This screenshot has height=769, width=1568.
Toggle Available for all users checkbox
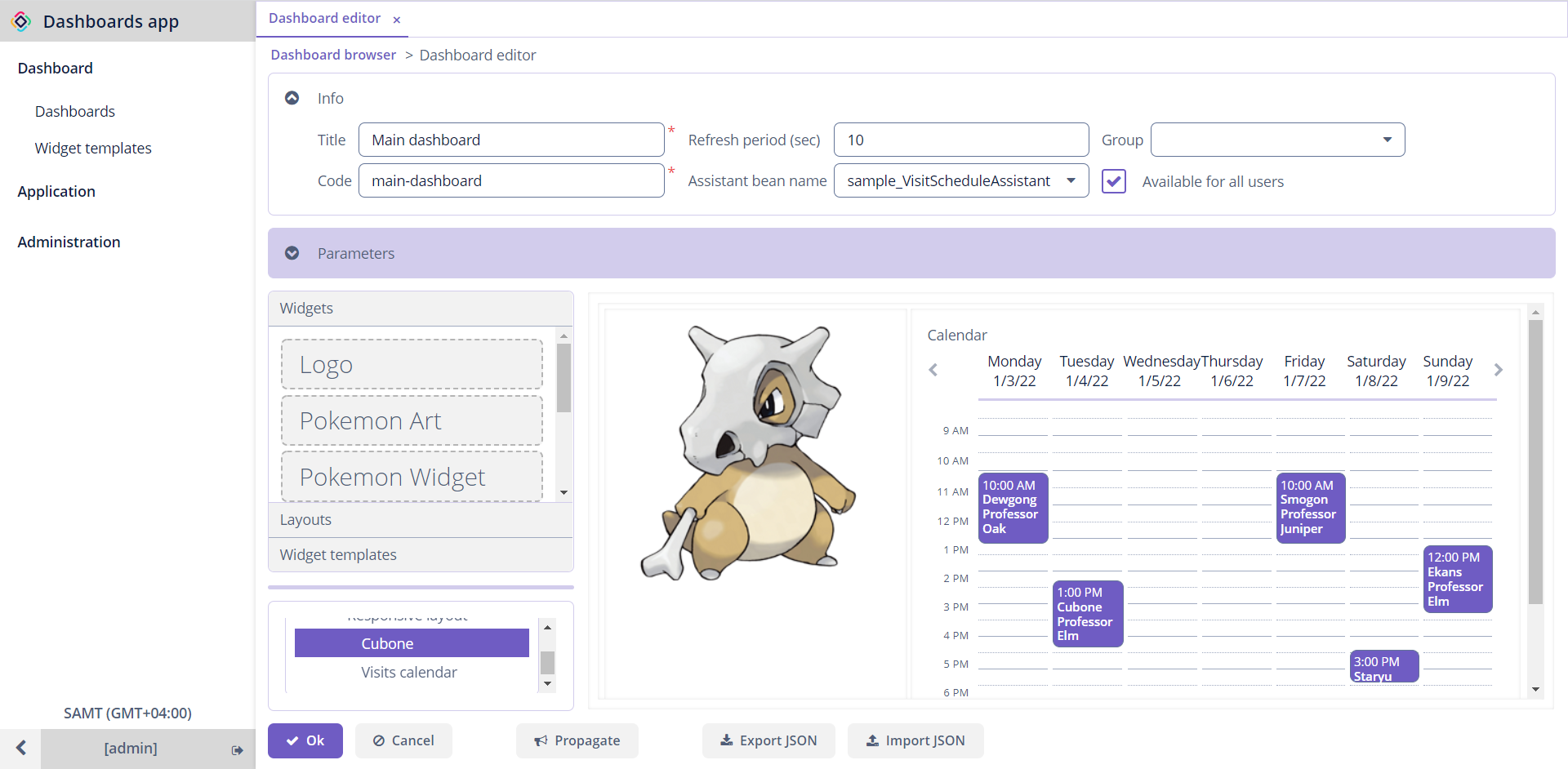(x=1114, y=181)
